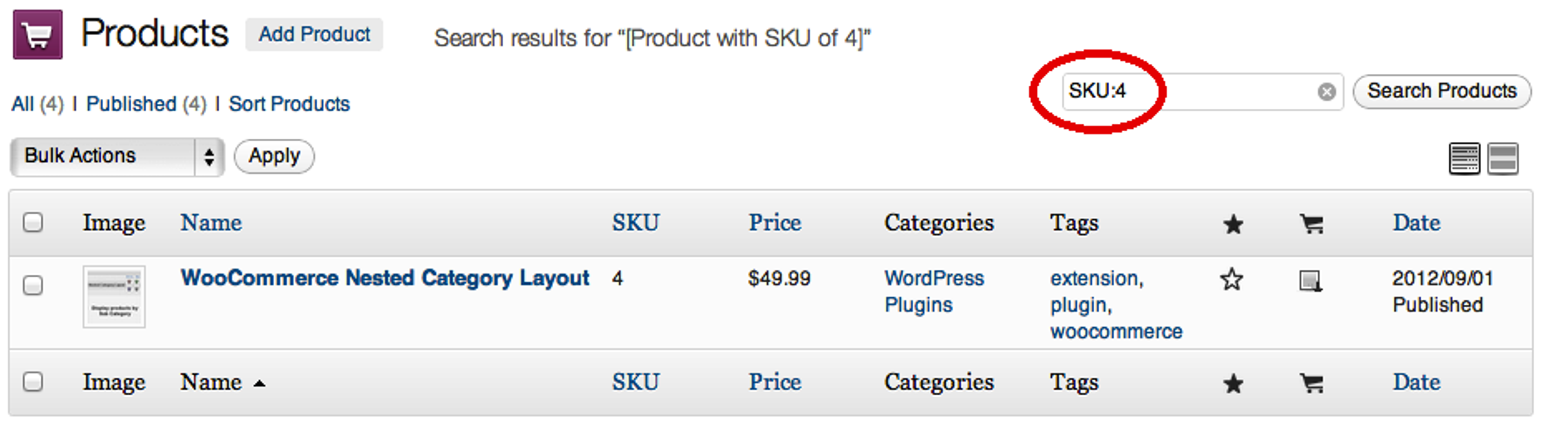Select all products with the header checkbox

(x=33, y=223)
